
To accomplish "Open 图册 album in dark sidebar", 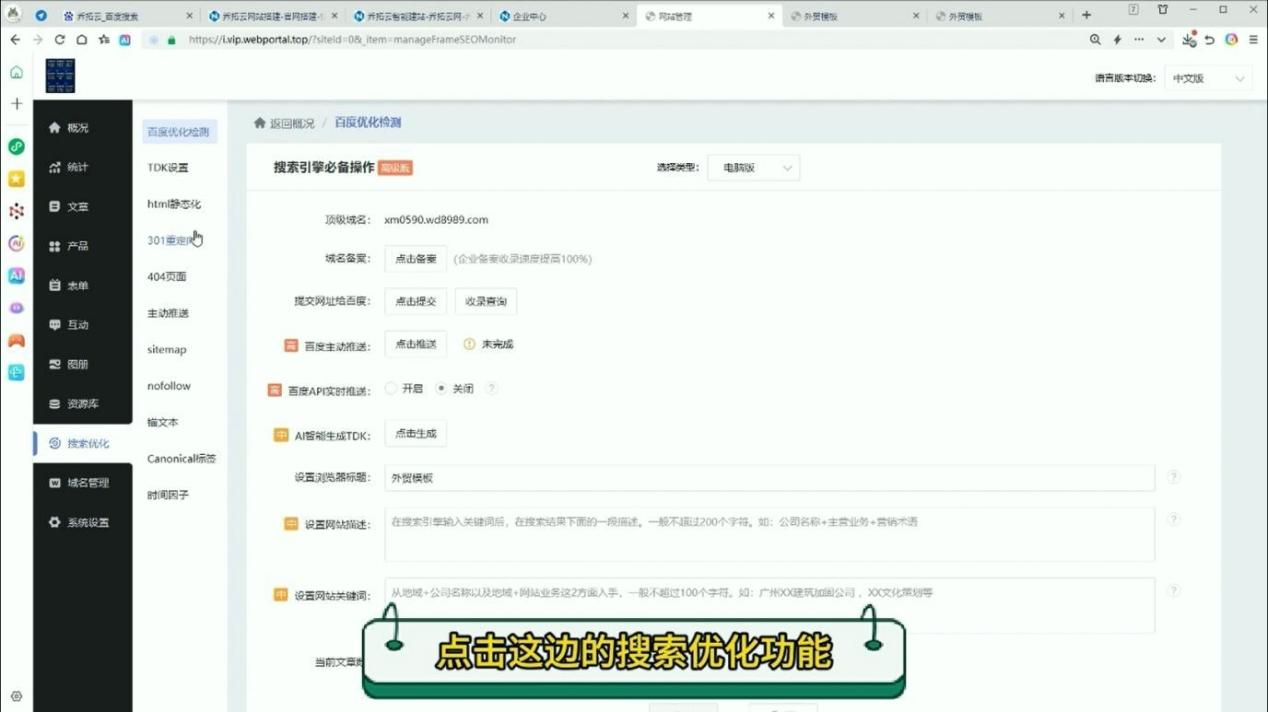I will point(69,365).
